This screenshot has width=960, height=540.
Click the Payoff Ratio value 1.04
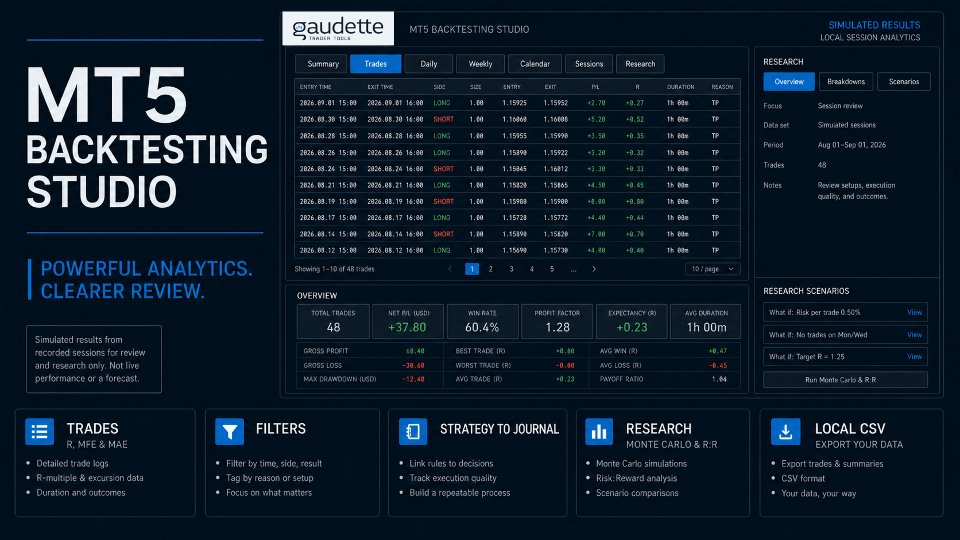point(719,380)
